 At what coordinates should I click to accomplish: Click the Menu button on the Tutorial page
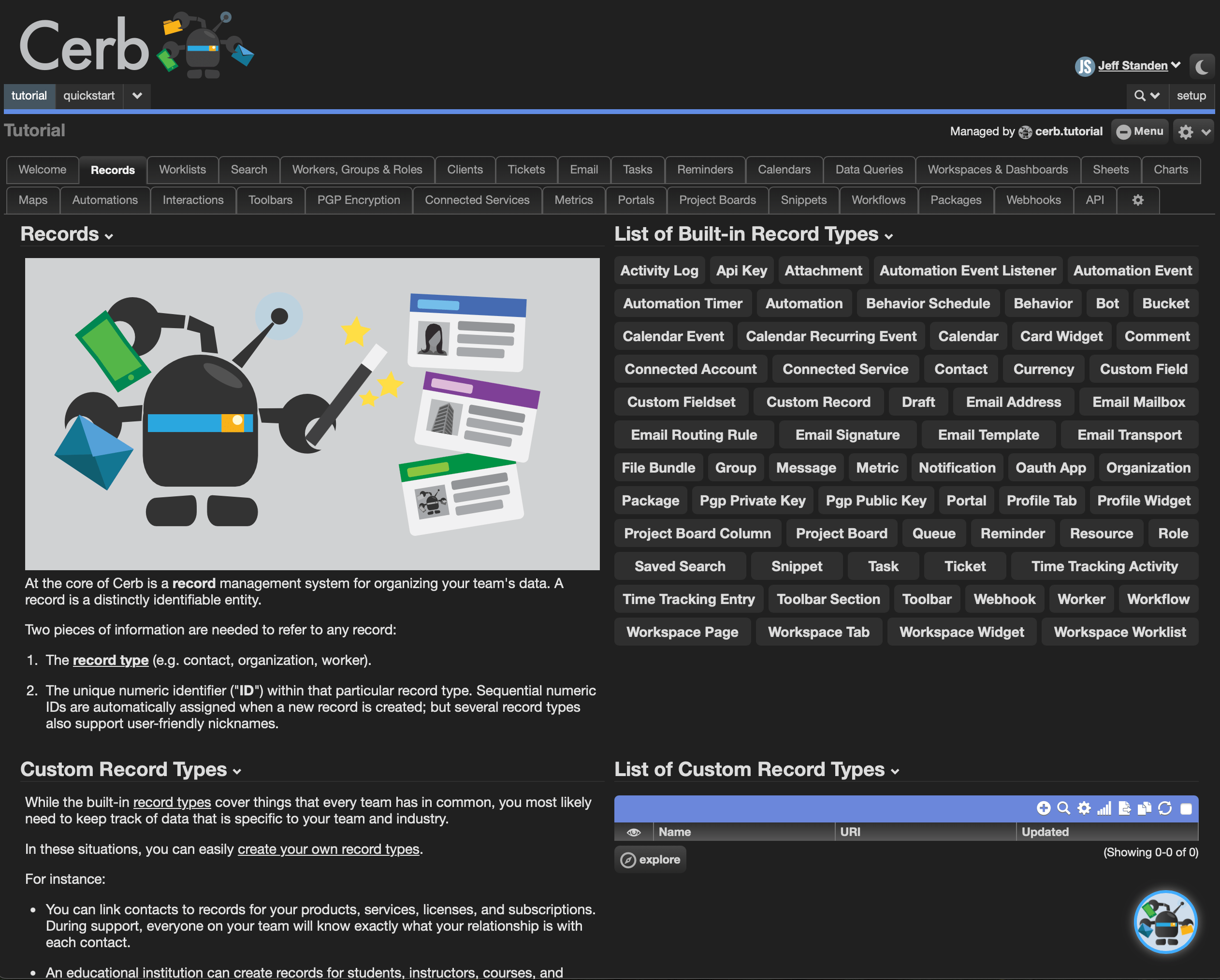click(1140, 131)
